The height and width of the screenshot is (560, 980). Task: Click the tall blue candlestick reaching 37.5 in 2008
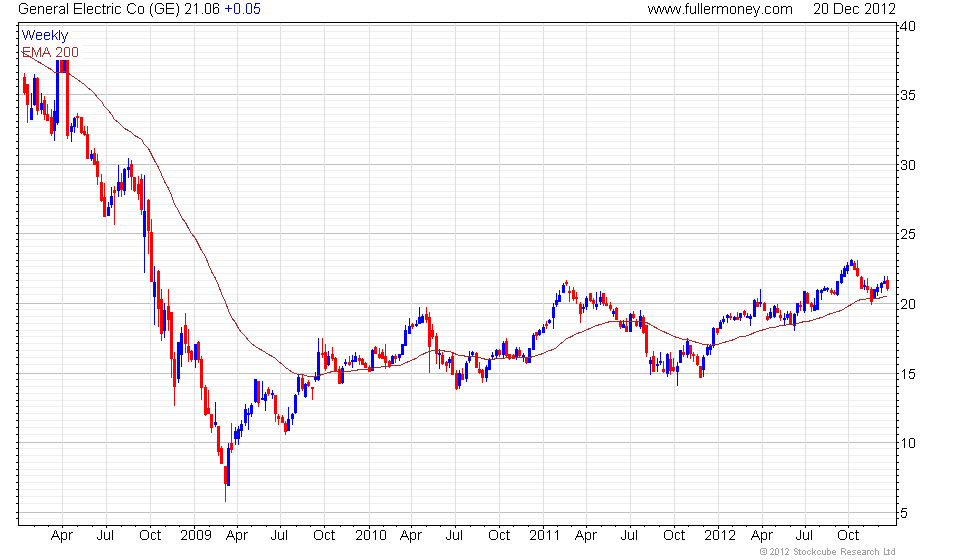[x=58, y=94]
